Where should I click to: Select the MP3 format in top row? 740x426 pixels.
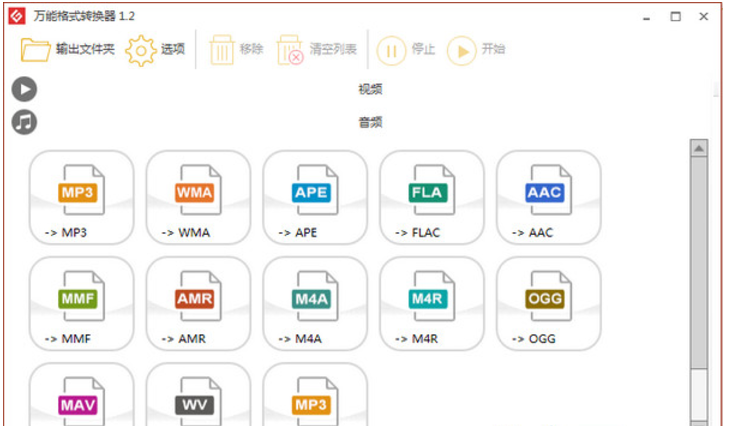81,197
